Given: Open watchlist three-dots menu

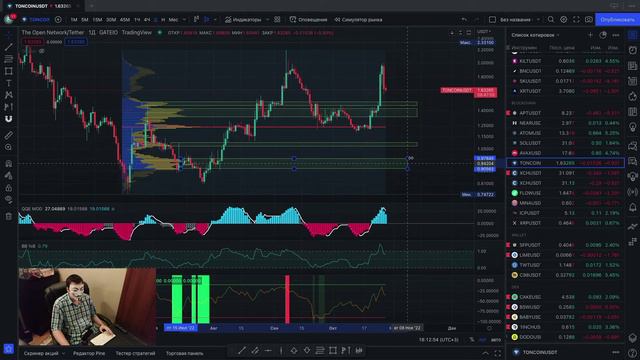Looking at the screenshot, I should coord(616,35).
